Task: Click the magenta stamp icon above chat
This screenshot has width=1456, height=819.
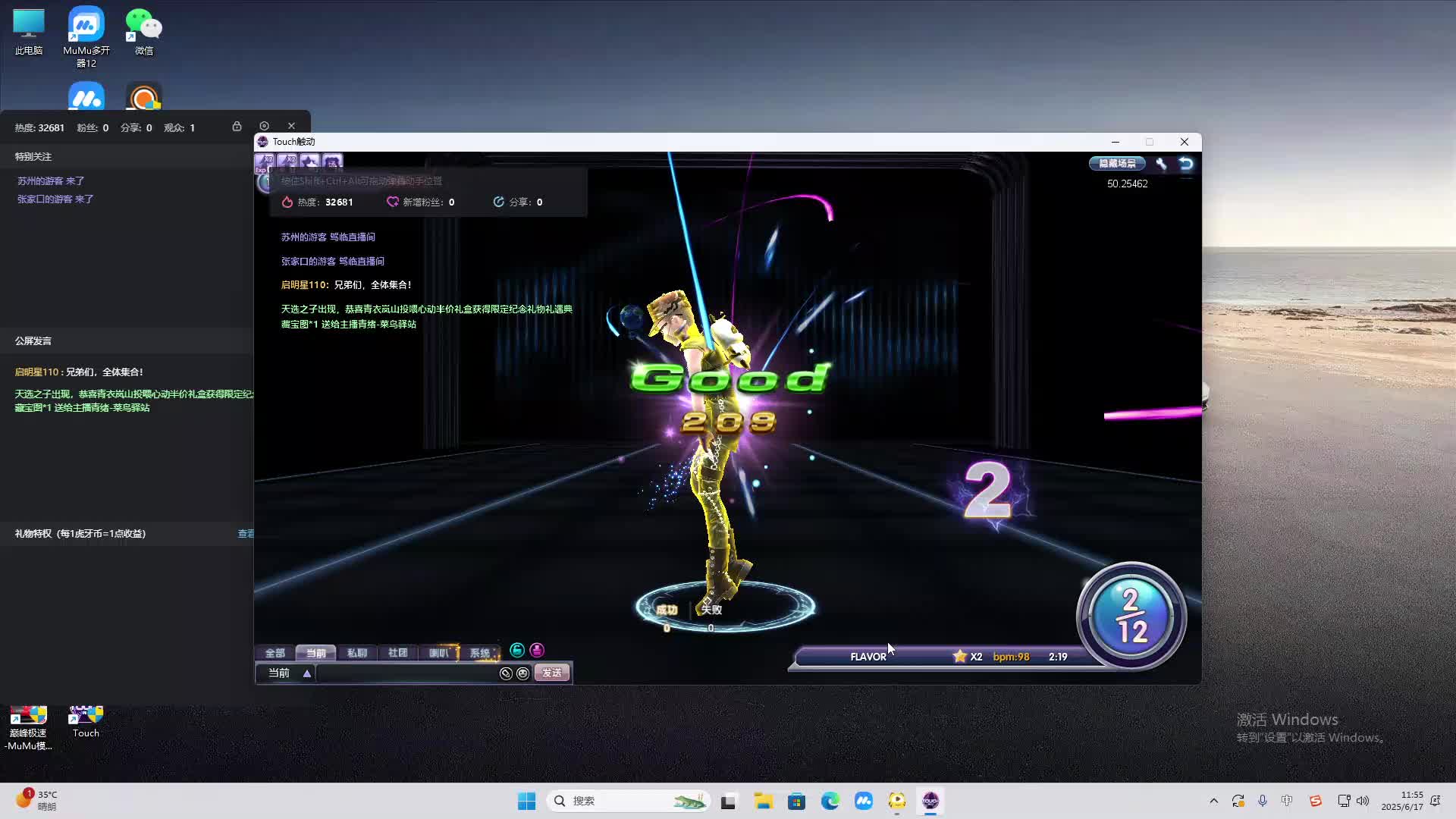Action: point(537,651)
